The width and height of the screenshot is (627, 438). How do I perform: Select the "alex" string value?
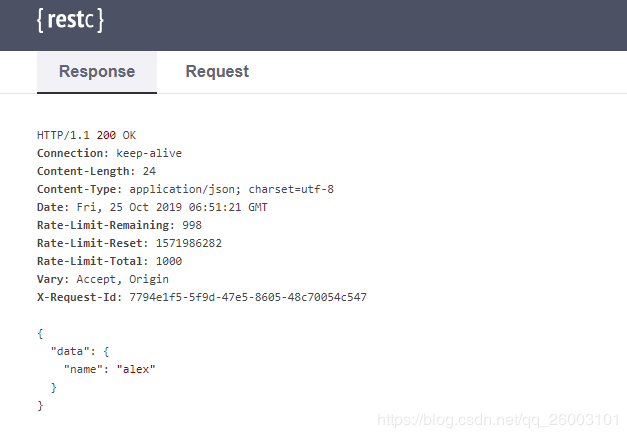tap(136, 369)
